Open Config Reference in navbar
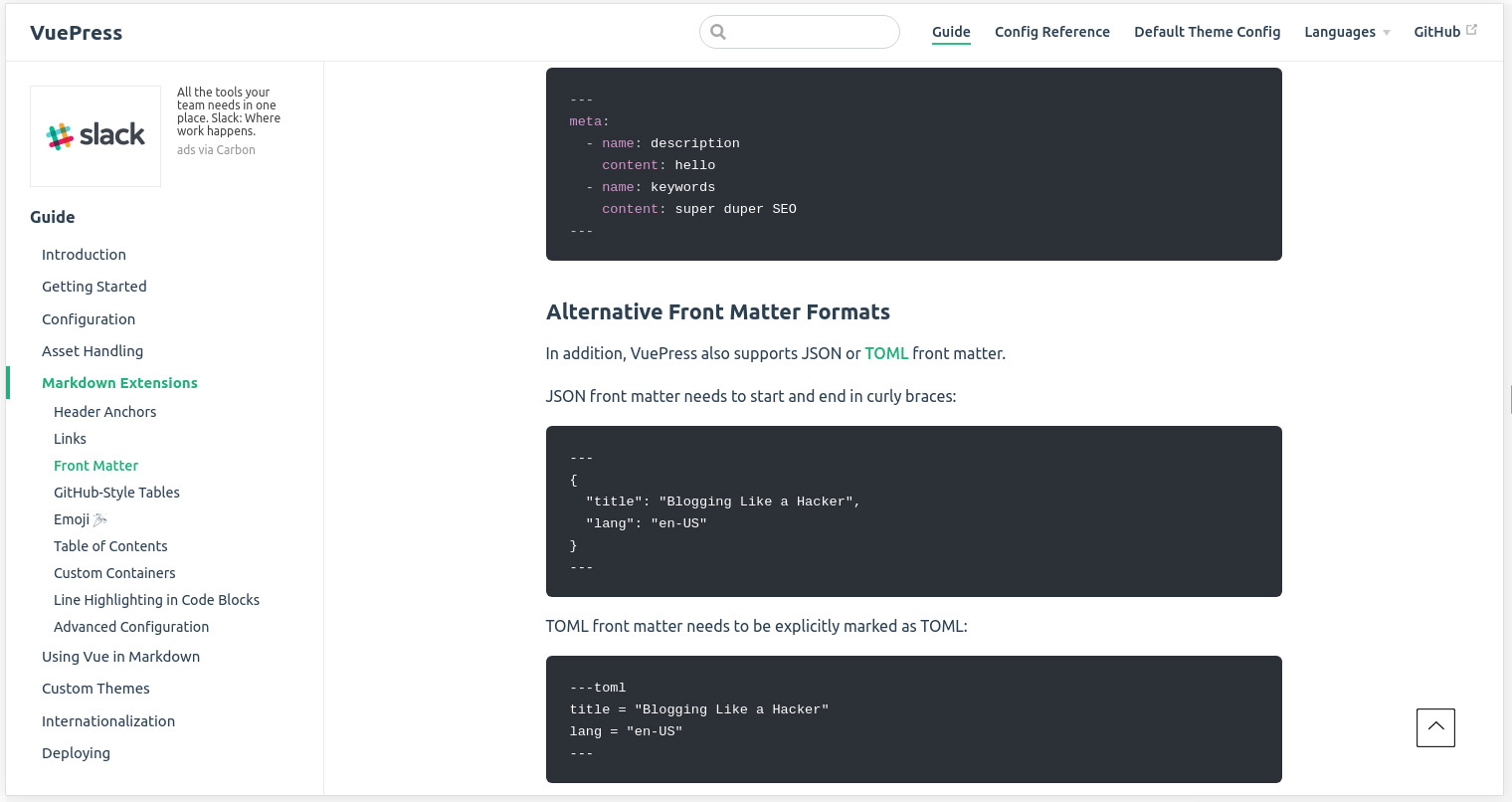This screenshot has width=1512, height=802. click(1051, 32)
